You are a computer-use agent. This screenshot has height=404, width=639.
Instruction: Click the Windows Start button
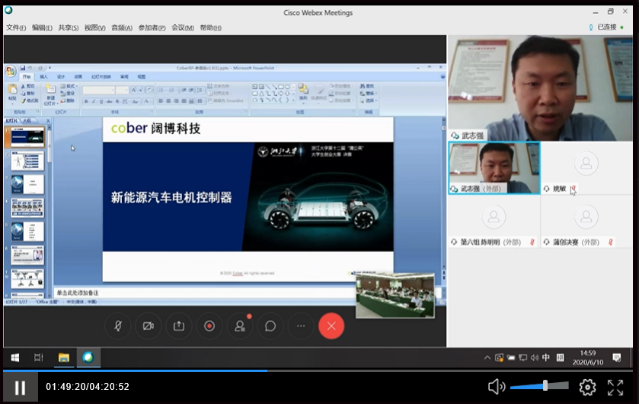(x=15, y=357)
